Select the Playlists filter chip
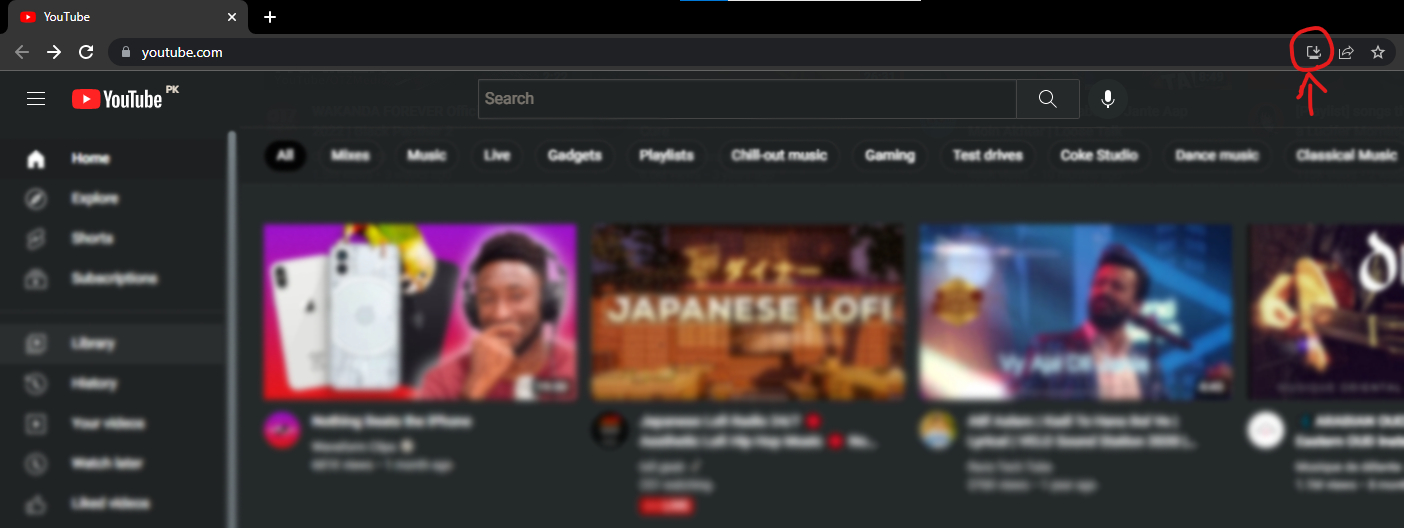This screenshot has height=528, width=1404. [667, 155]
